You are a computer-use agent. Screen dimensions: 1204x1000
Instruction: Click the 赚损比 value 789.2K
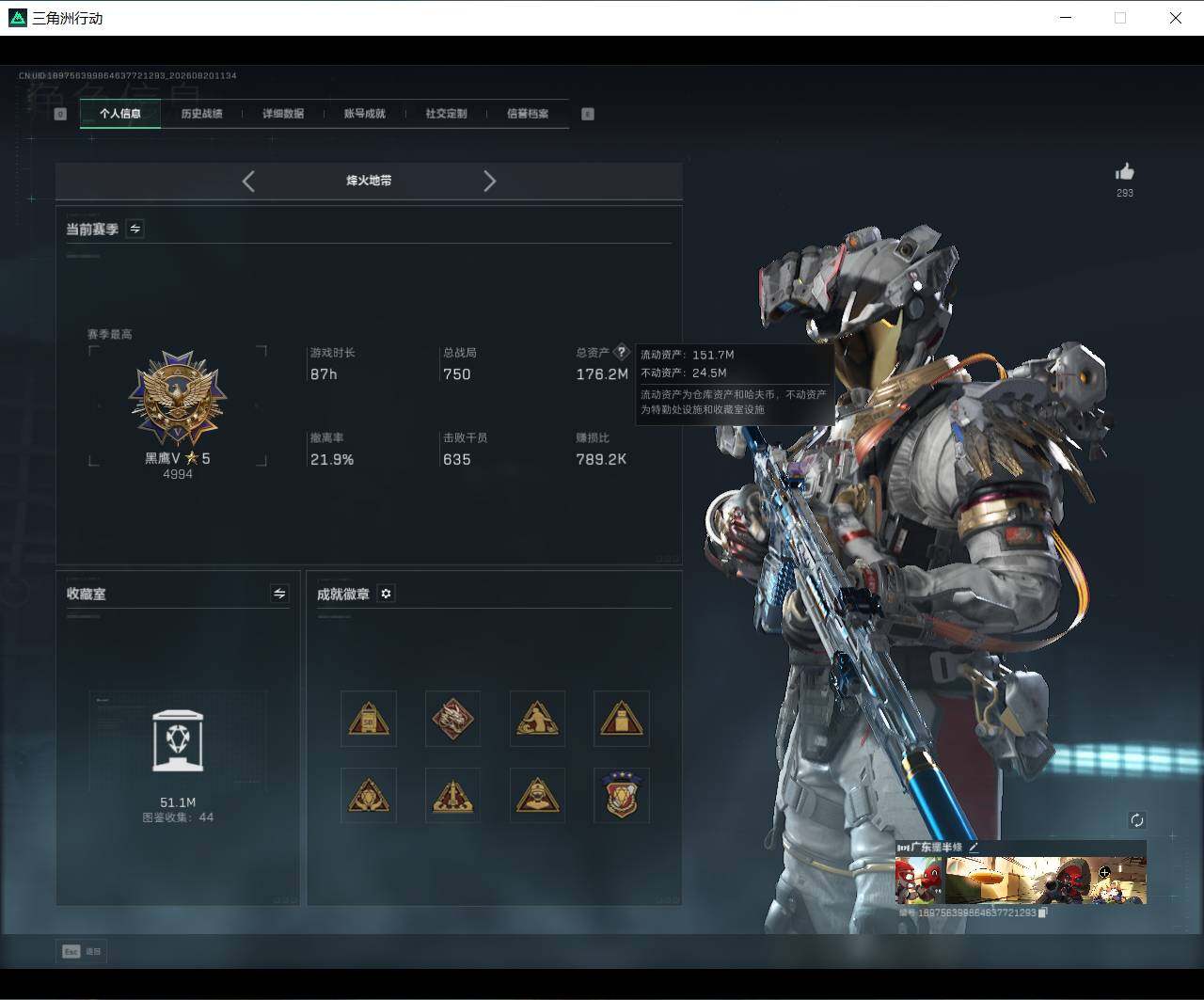coord(601,460)
